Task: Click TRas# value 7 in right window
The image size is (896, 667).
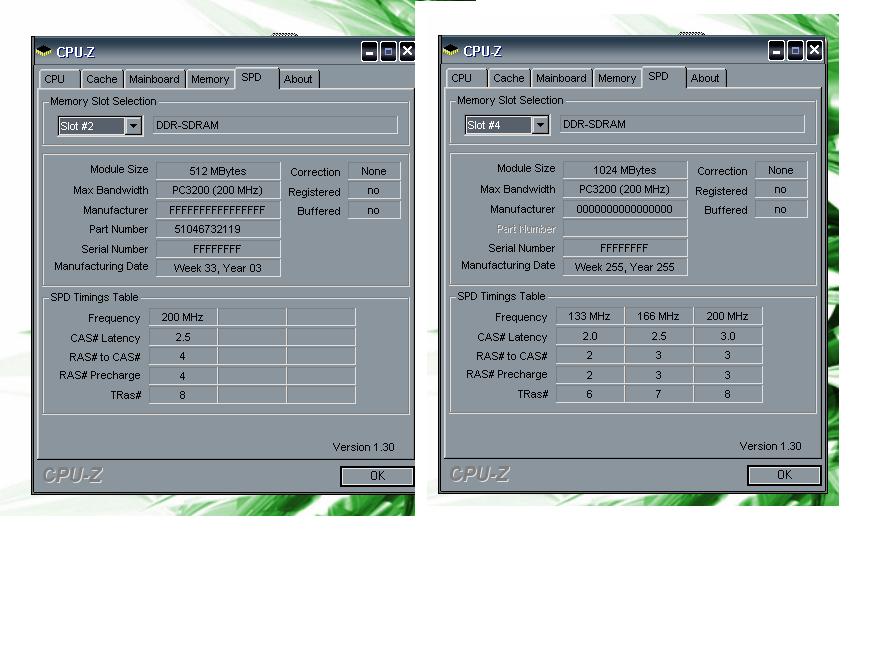Action: click(x=658, y=394)
